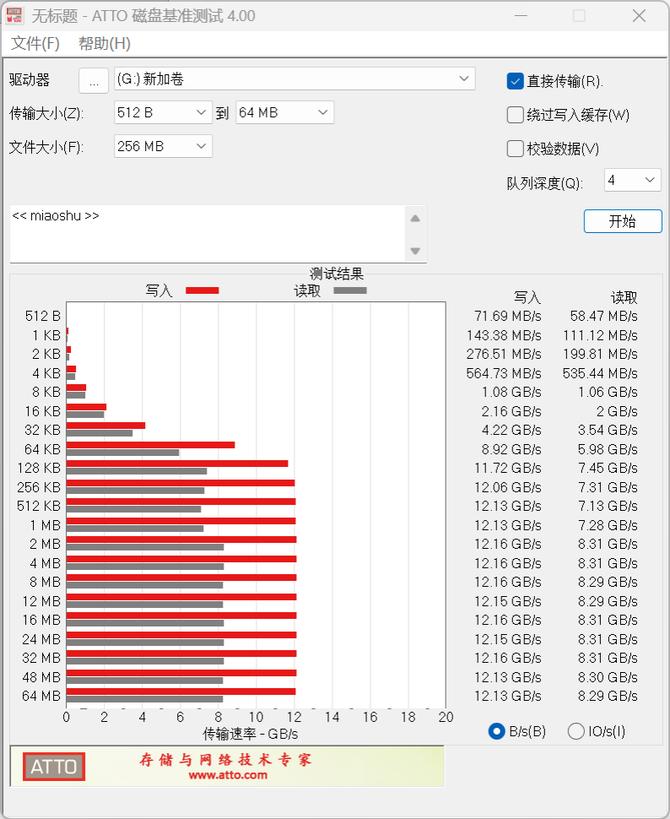Click the 128 KB chart row label
The image size is (670, 819).
click(x=39, y=468)
